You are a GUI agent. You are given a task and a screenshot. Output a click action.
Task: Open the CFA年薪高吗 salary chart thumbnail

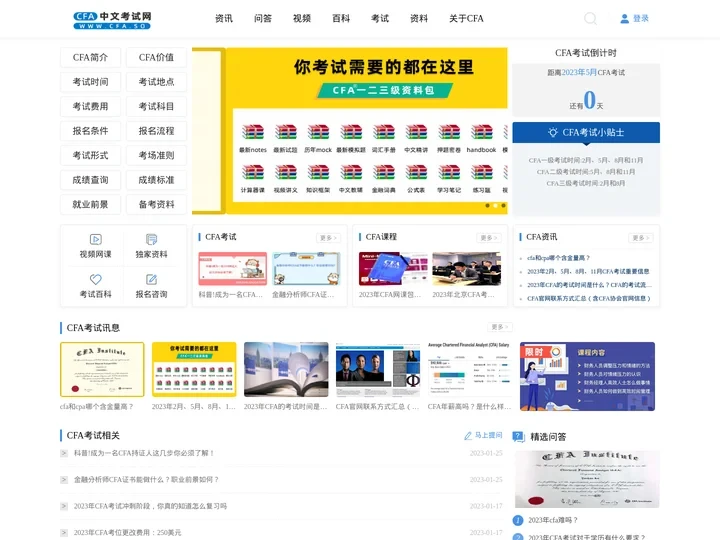(x=469, y=369)
